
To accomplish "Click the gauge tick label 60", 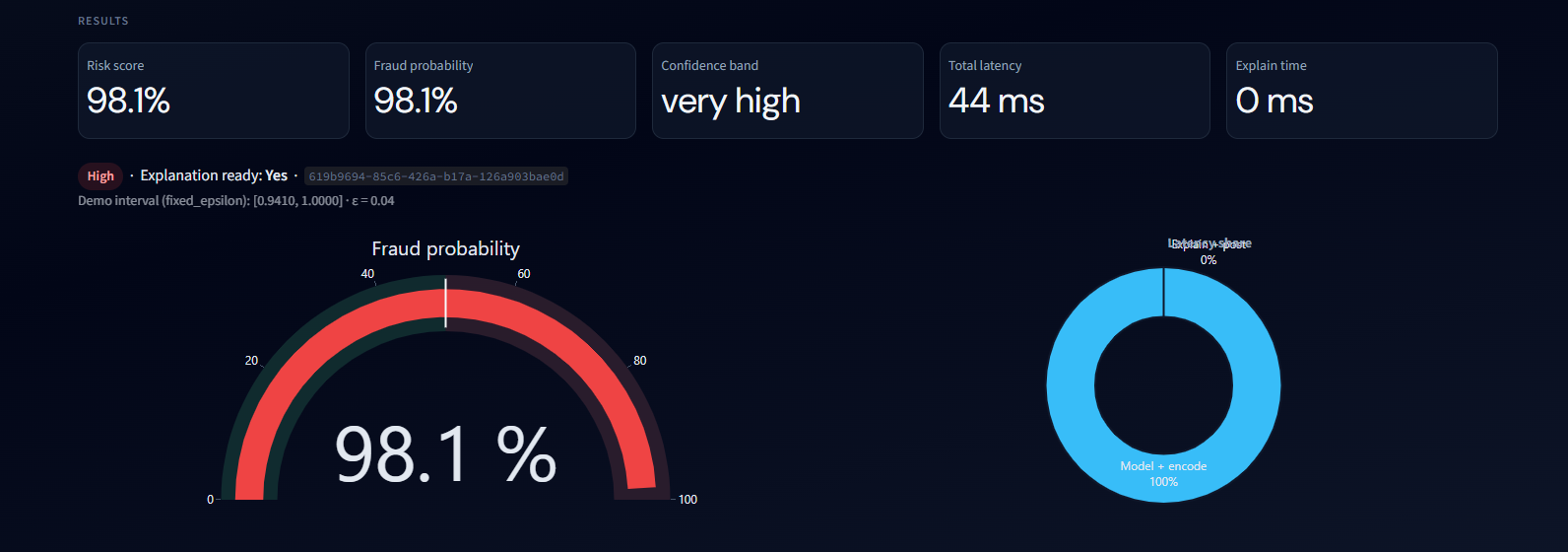I will tap(524, 274).
